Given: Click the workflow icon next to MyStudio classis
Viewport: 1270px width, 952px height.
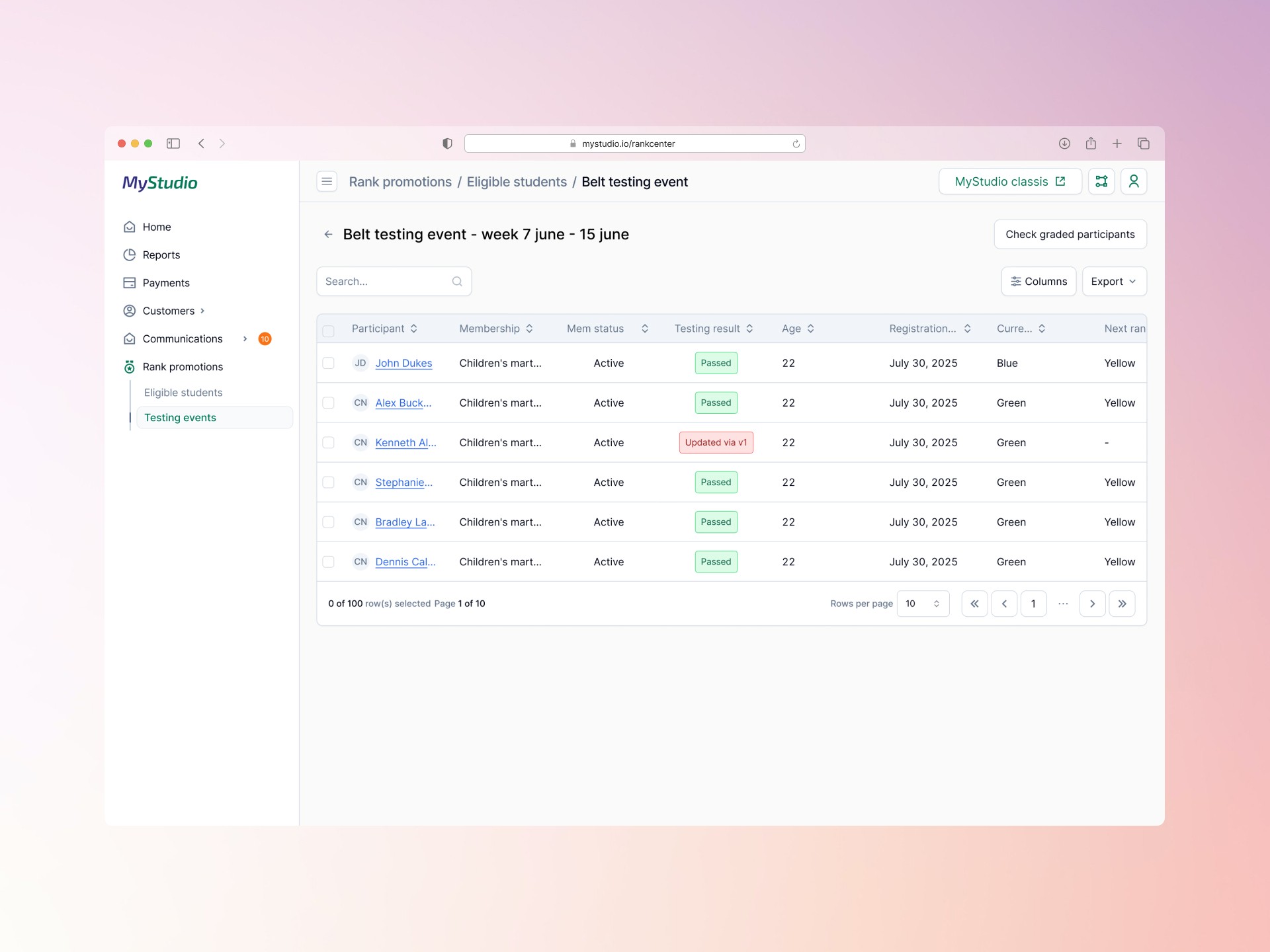Looking at the screenshot, I should (x=1101, y=181).
